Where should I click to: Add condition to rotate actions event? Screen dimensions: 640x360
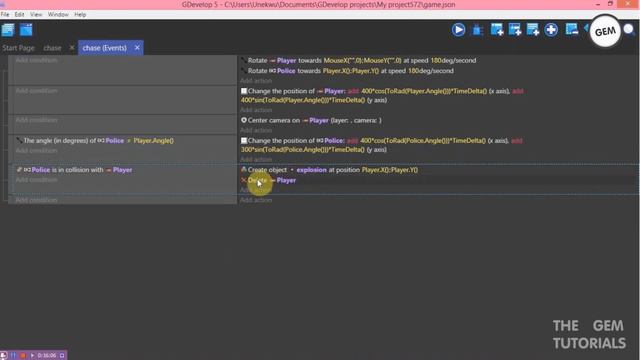[x=36, y=60]
